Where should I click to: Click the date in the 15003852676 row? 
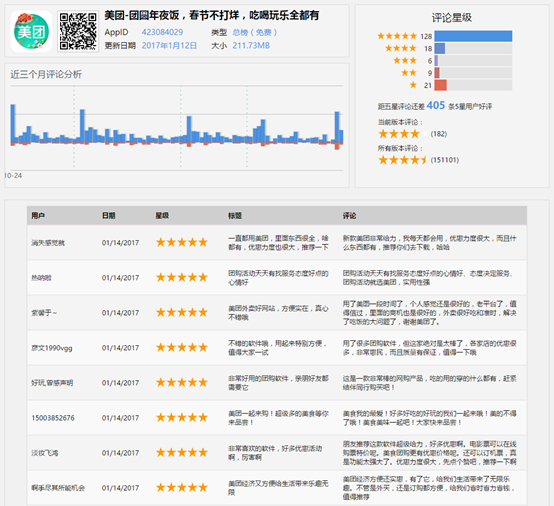[120, 418]
